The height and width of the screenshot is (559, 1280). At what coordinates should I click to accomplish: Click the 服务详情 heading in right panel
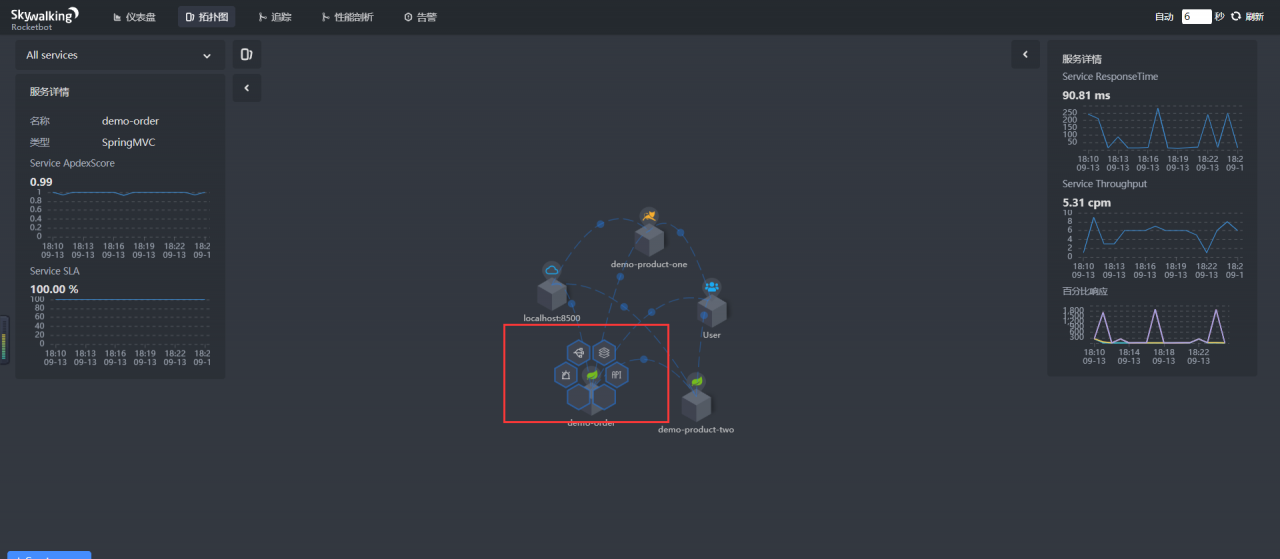pos(1082,59)
